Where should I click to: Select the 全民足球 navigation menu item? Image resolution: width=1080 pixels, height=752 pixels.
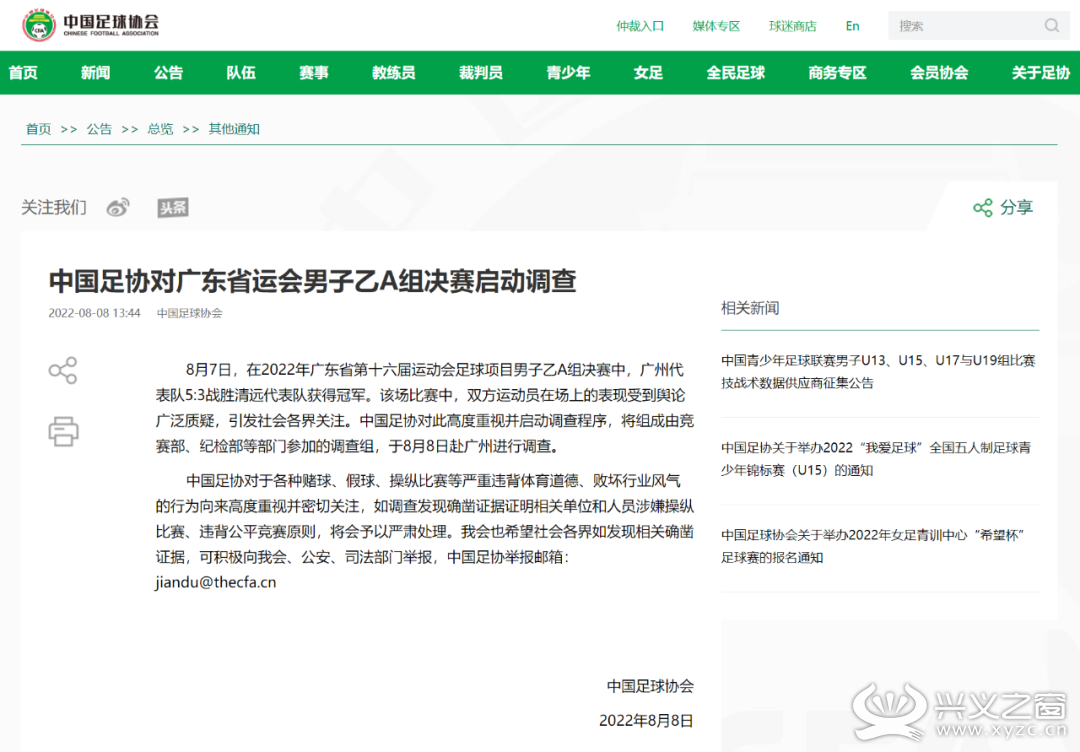tap(736, 72)
